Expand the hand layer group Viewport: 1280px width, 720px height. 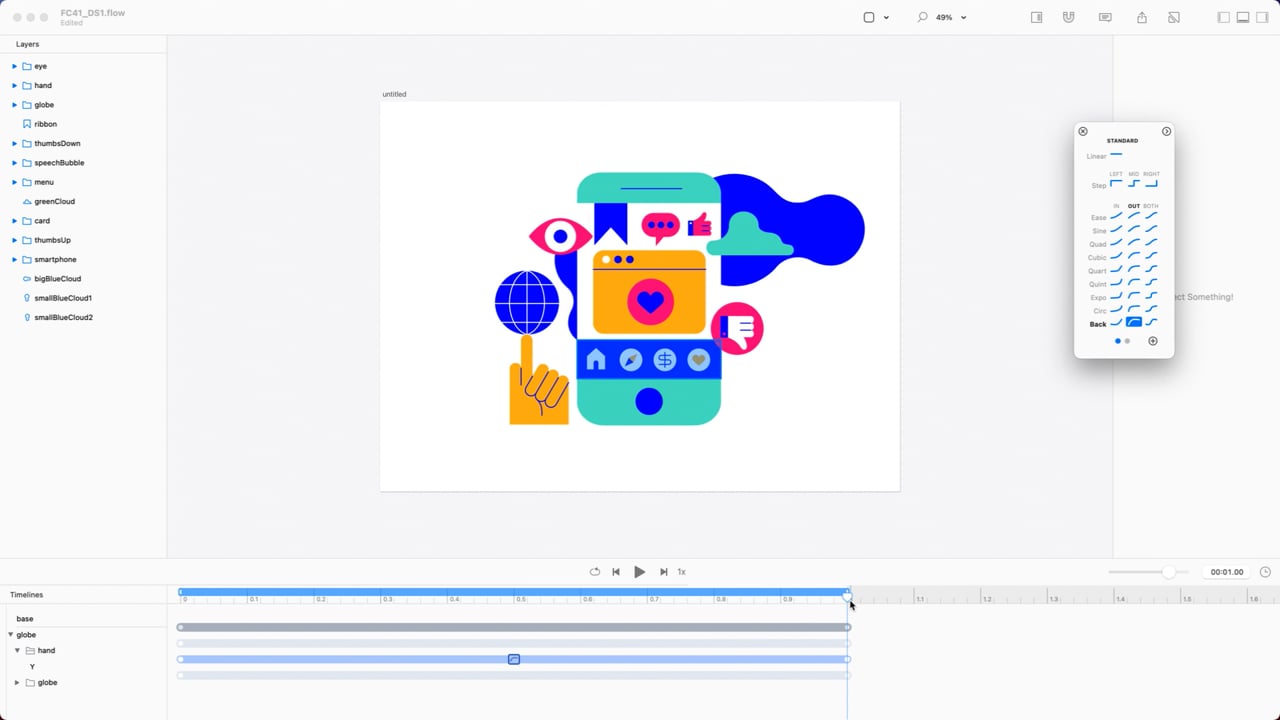click(x=15, y=85)
